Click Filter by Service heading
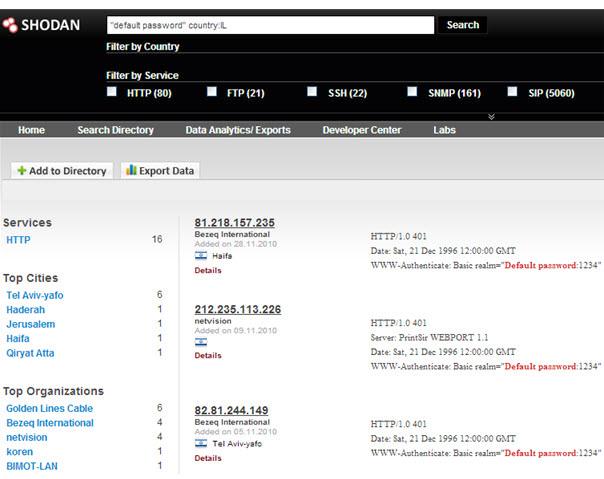The height and width of the screenshot is (479, 604). click(143, 76)
